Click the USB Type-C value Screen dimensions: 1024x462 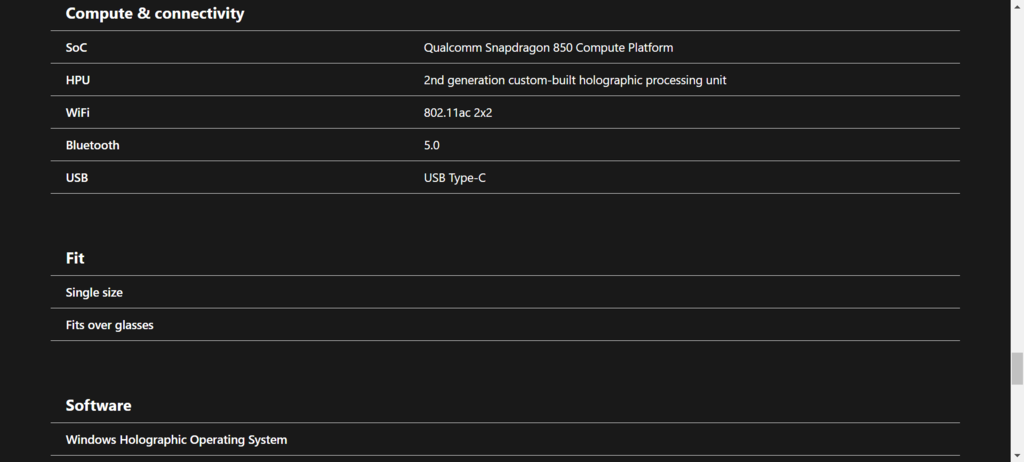pos(455,177)
